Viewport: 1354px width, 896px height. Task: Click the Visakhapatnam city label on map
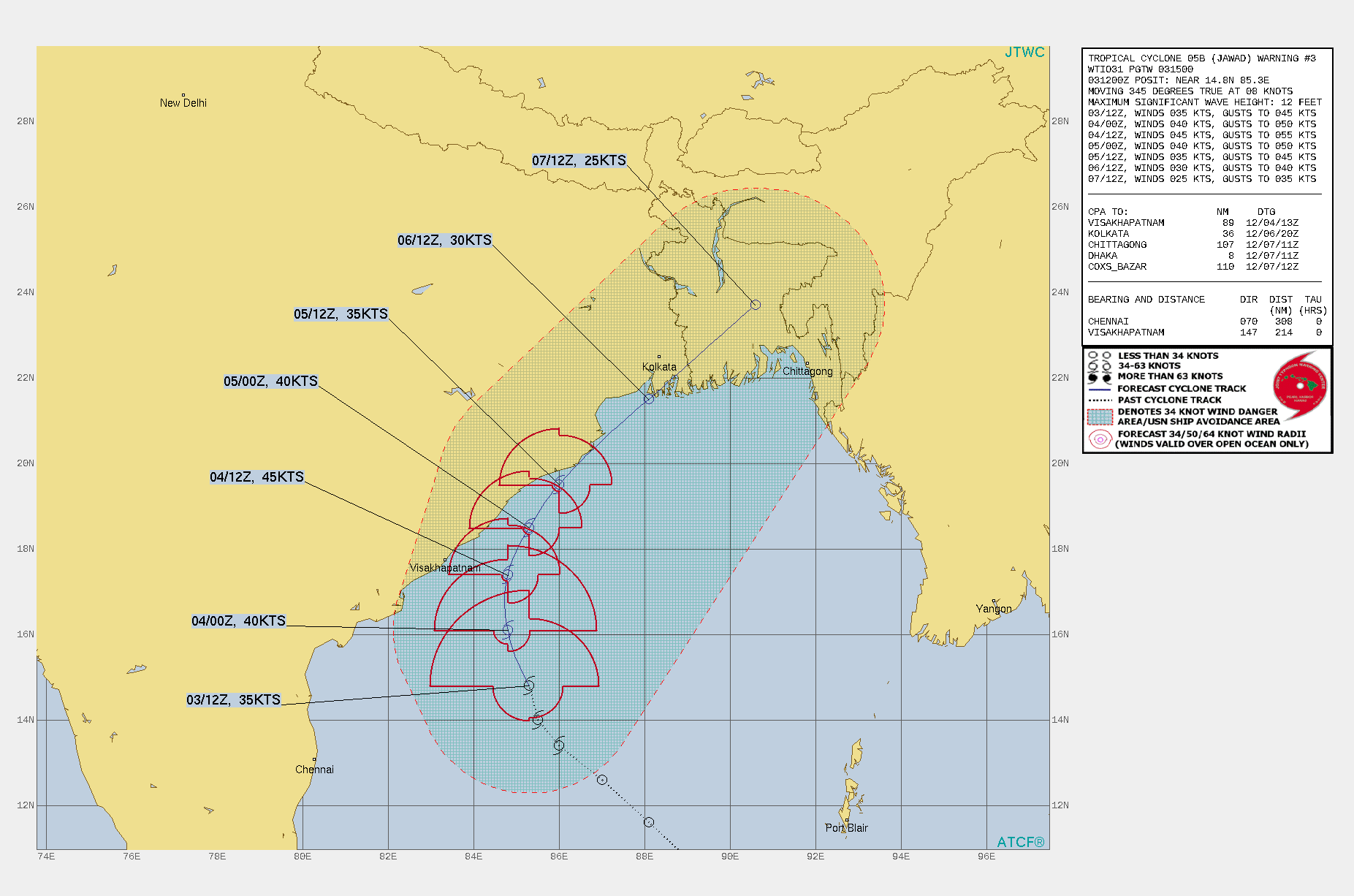(x=445, y=568)
